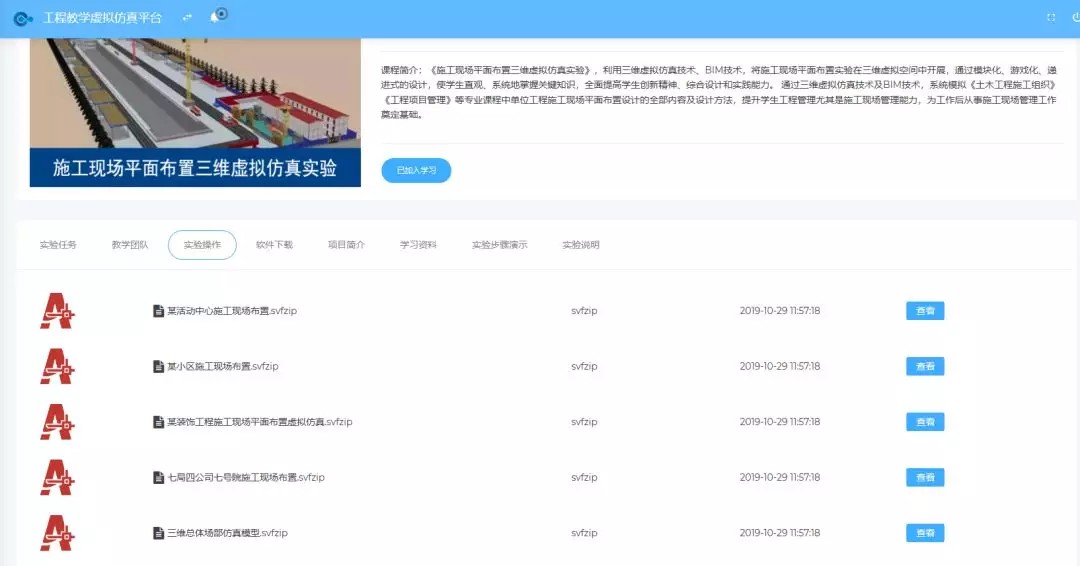The height and width of the screenshot is (566, 1080).
Task: Click svfzip type in 某活动中心施工现场布置 row
Action: [x=584, y=311]
